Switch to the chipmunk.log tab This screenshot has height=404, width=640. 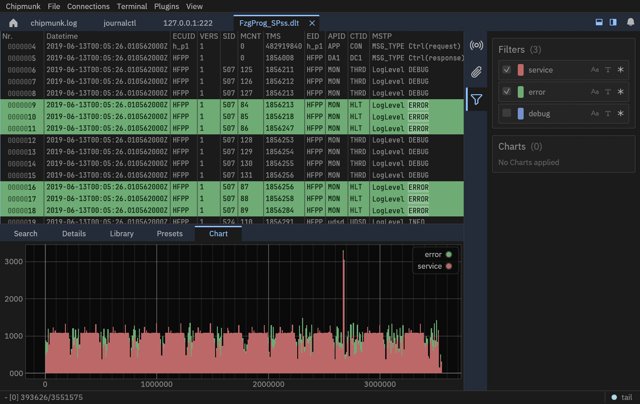(53, 23)
